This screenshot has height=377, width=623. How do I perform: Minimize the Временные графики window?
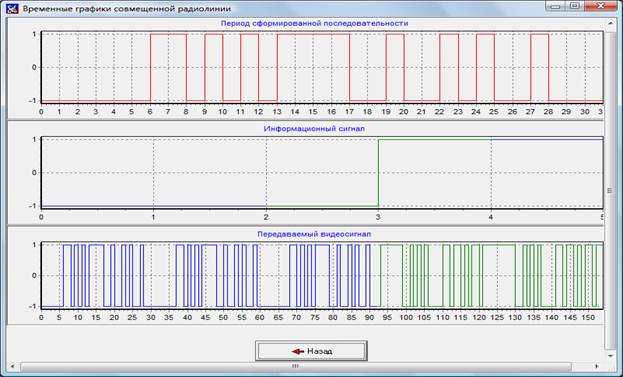(x=556, y=6)
